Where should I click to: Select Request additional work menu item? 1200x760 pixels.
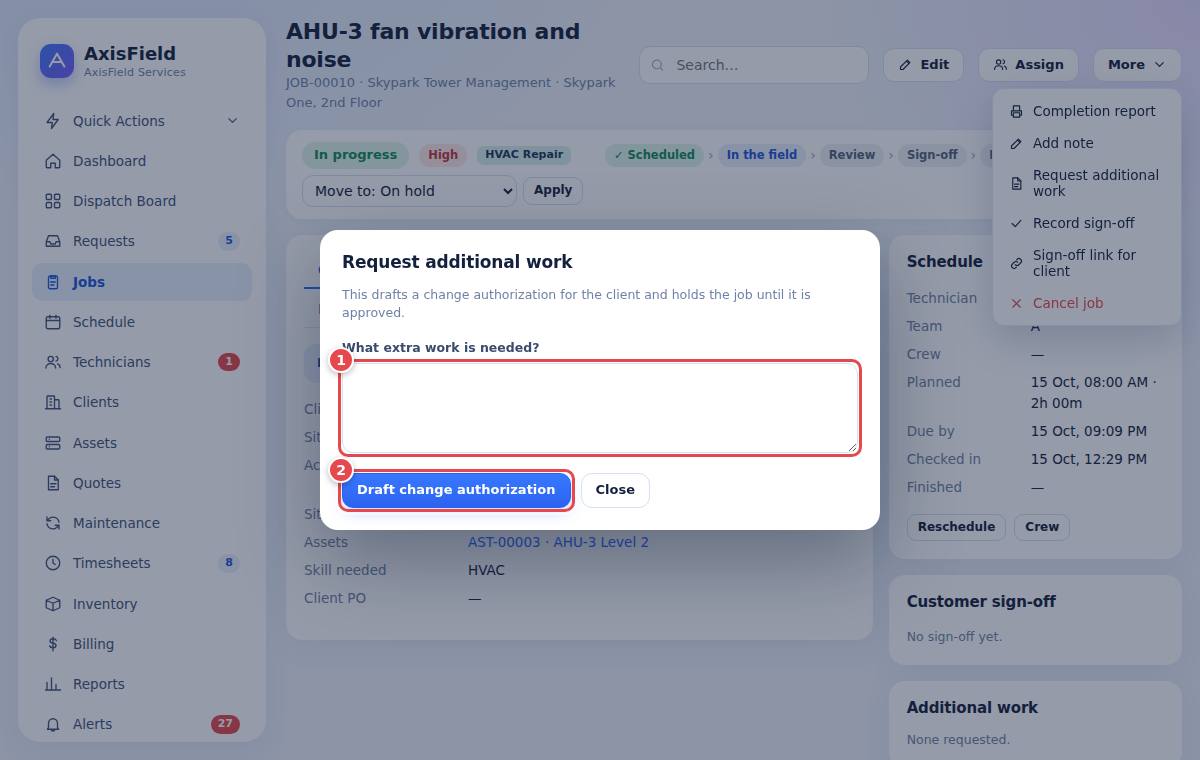point(1087,183)
